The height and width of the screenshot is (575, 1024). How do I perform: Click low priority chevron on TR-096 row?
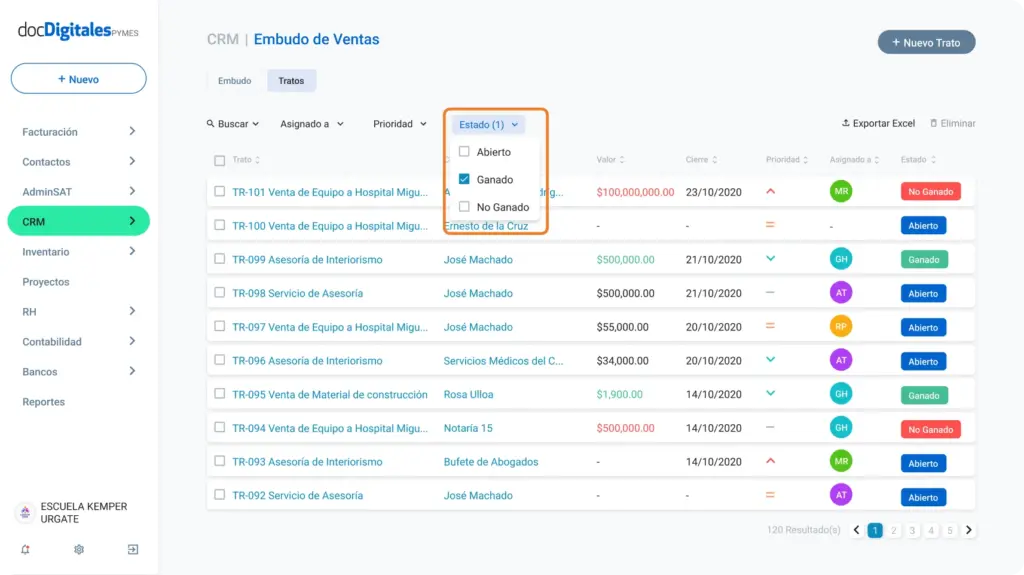point(771,360)
